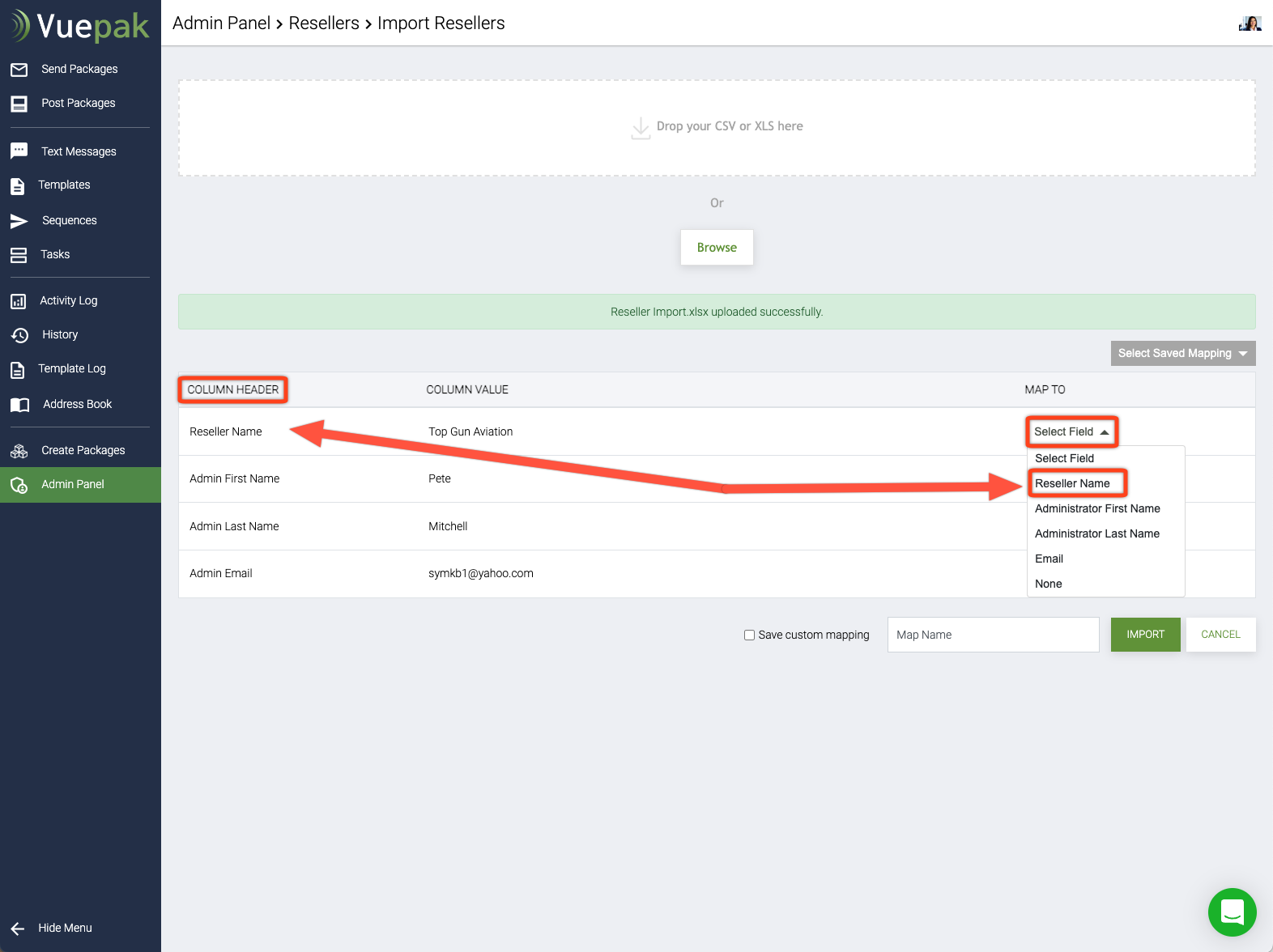Screen dimensions: 1273x952
Task: Open the Select Saved Mapping dropdown
Action: click(1183, 353)
